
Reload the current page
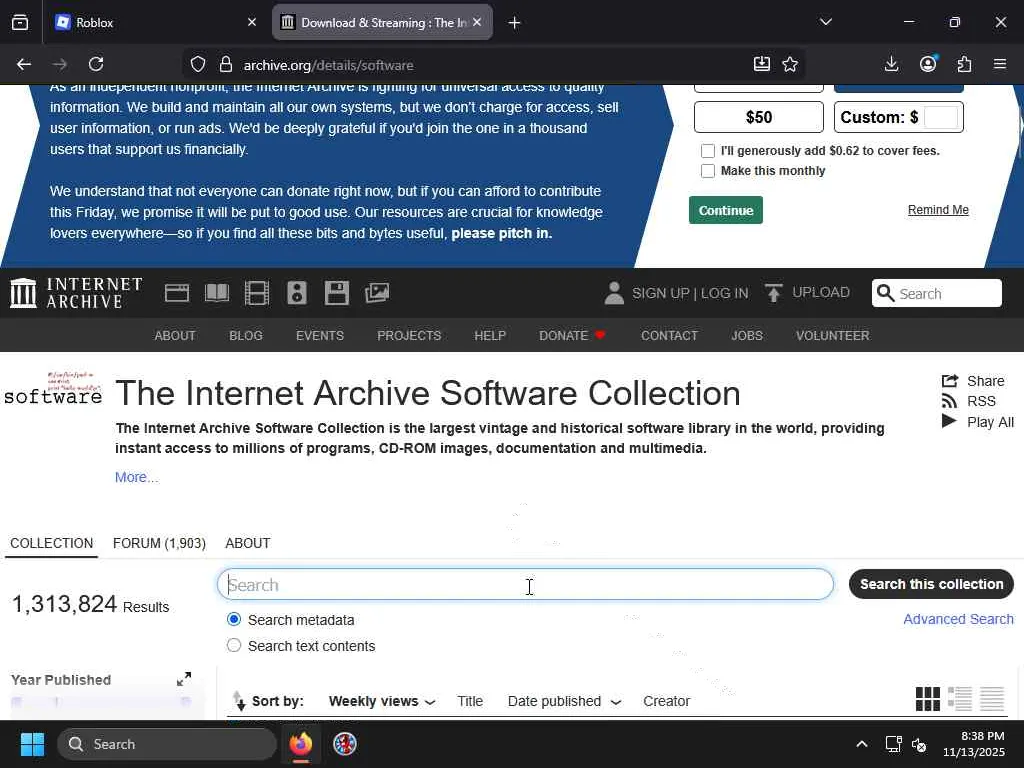[96, 64]
